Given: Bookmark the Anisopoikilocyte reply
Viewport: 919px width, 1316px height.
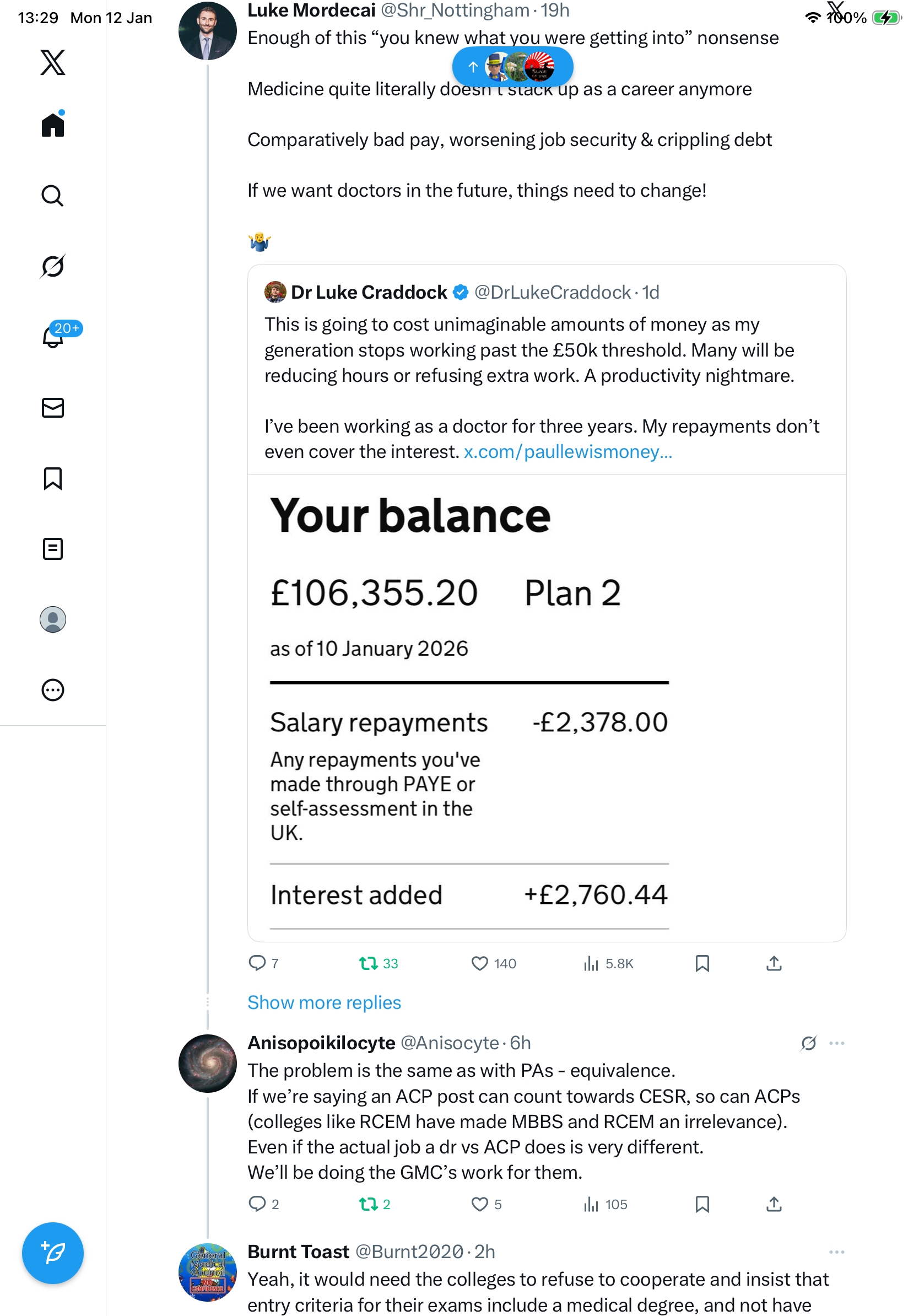Looking at the screenshot, I should 702,1204.
